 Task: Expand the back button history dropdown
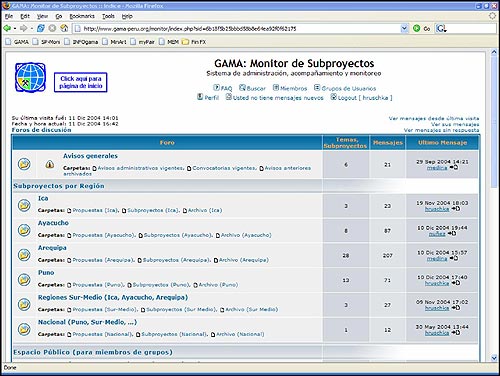click(15, 29)
